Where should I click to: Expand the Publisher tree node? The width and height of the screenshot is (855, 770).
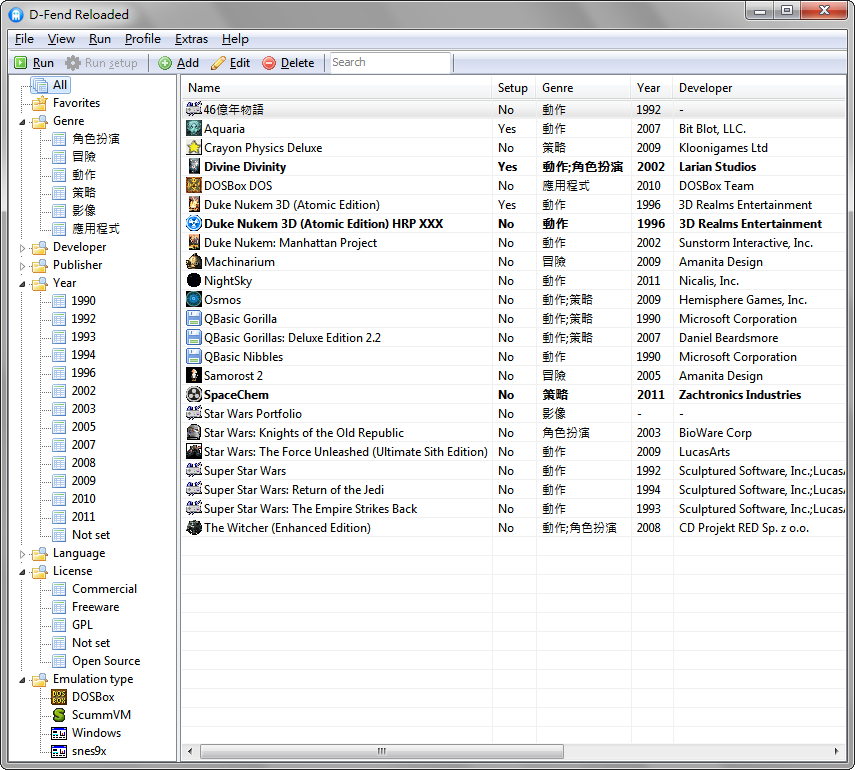(x=22, y=266)
